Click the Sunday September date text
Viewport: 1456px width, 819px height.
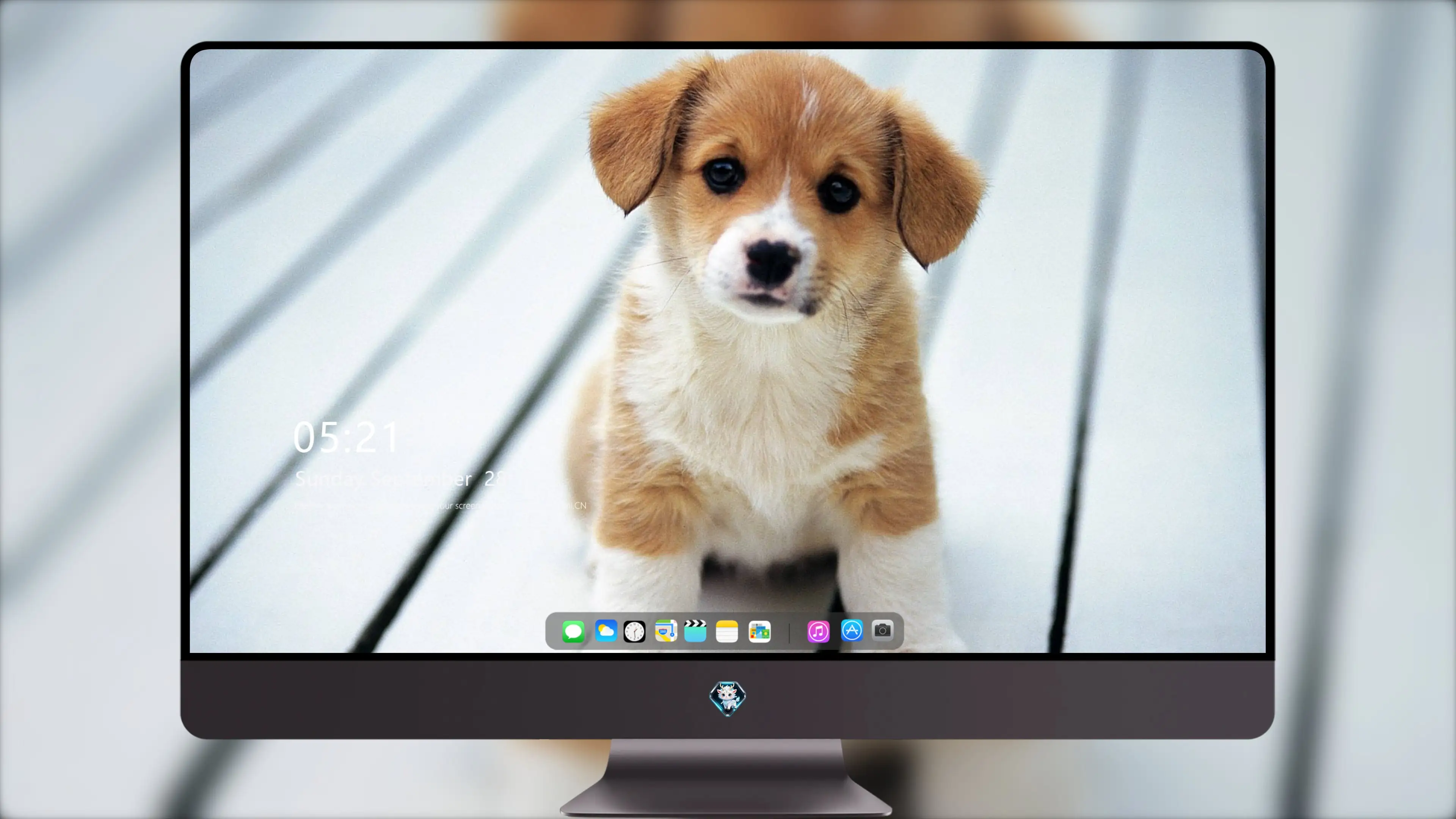(400, 479)
